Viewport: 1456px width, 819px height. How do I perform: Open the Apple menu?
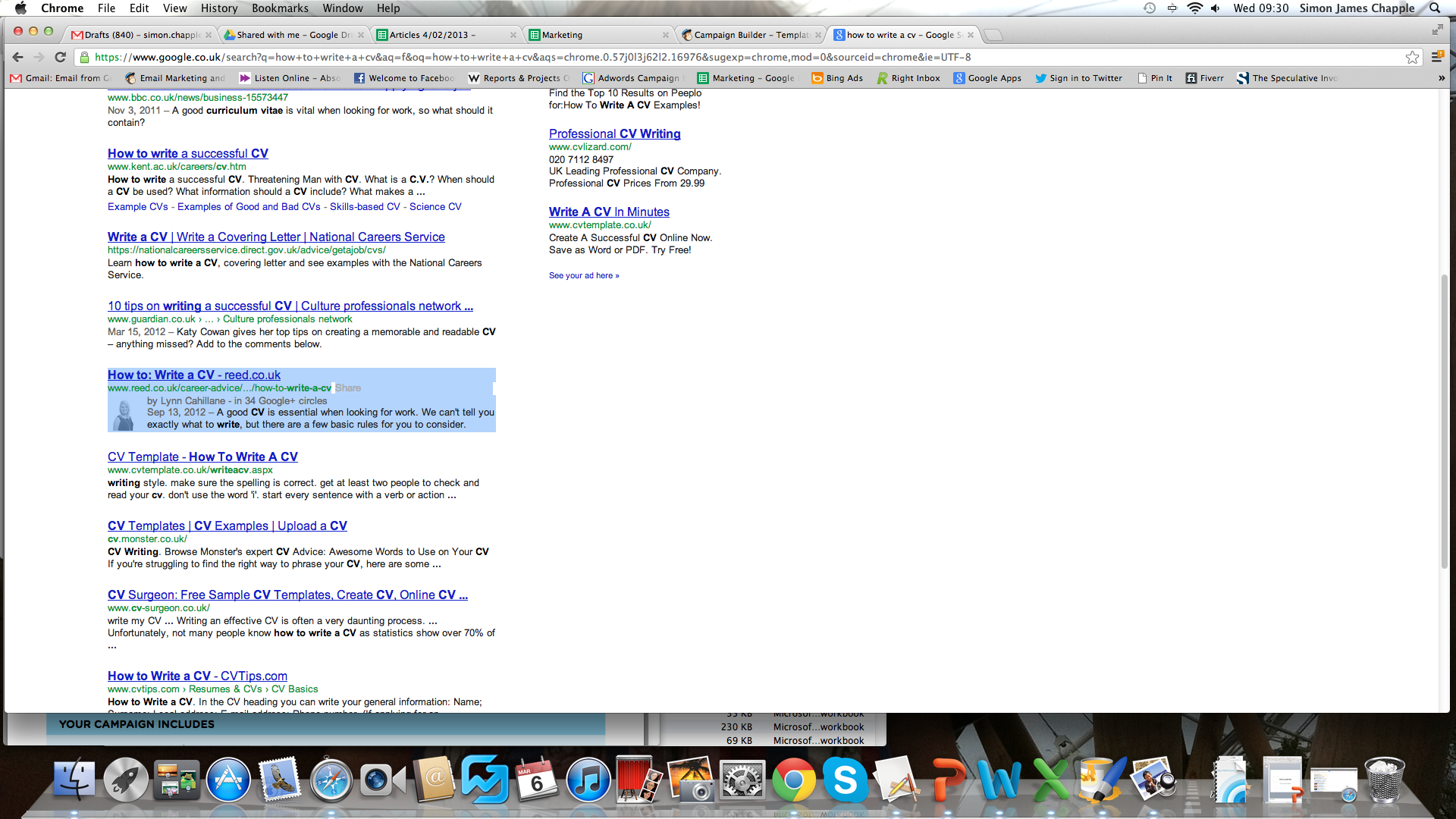pyautogui.click(x=20, y=8)
